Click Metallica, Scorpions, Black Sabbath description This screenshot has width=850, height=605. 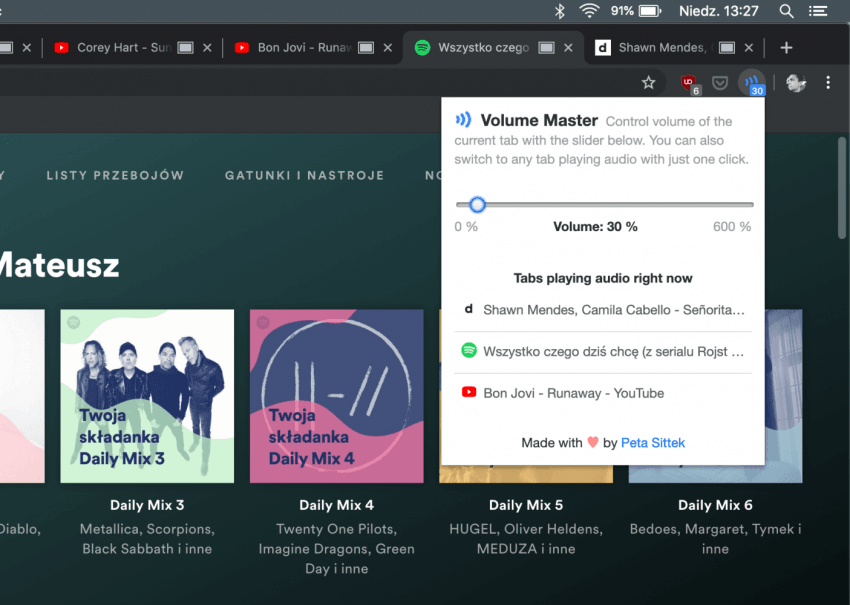(x=147, y=539)
